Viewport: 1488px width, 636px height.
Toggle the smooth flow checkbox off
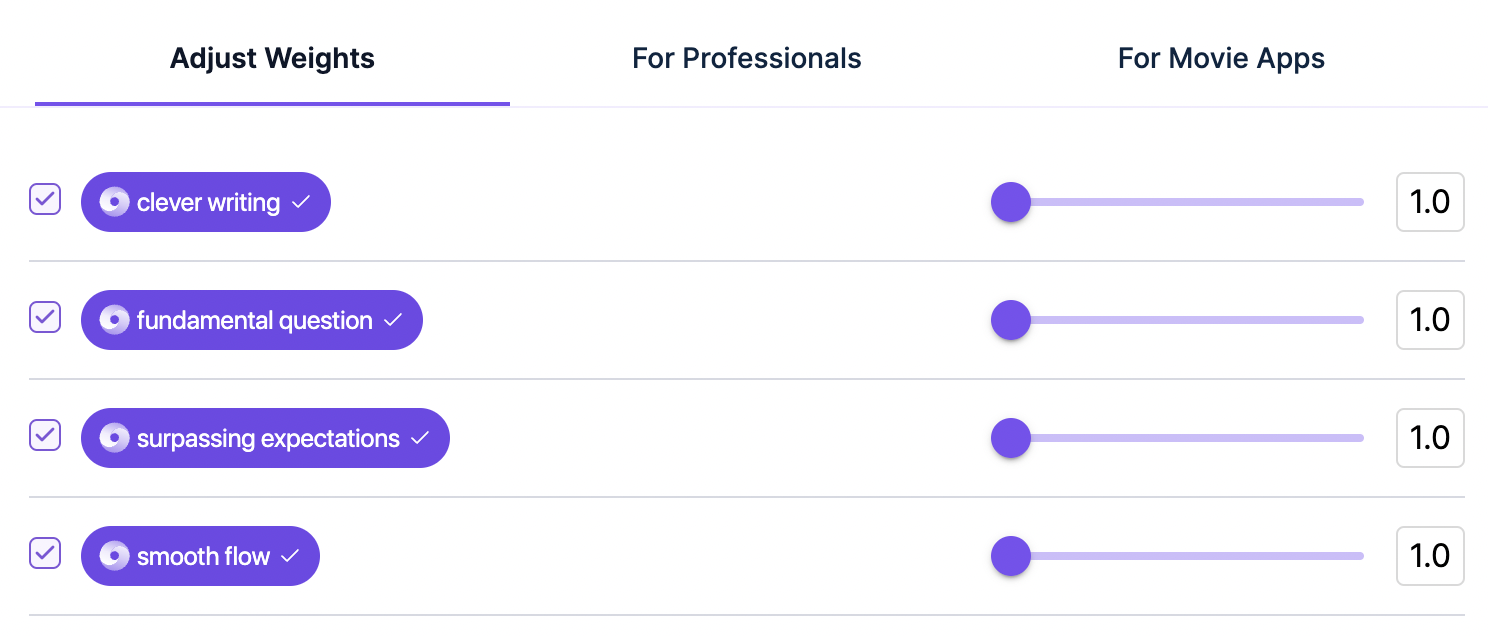45,554
